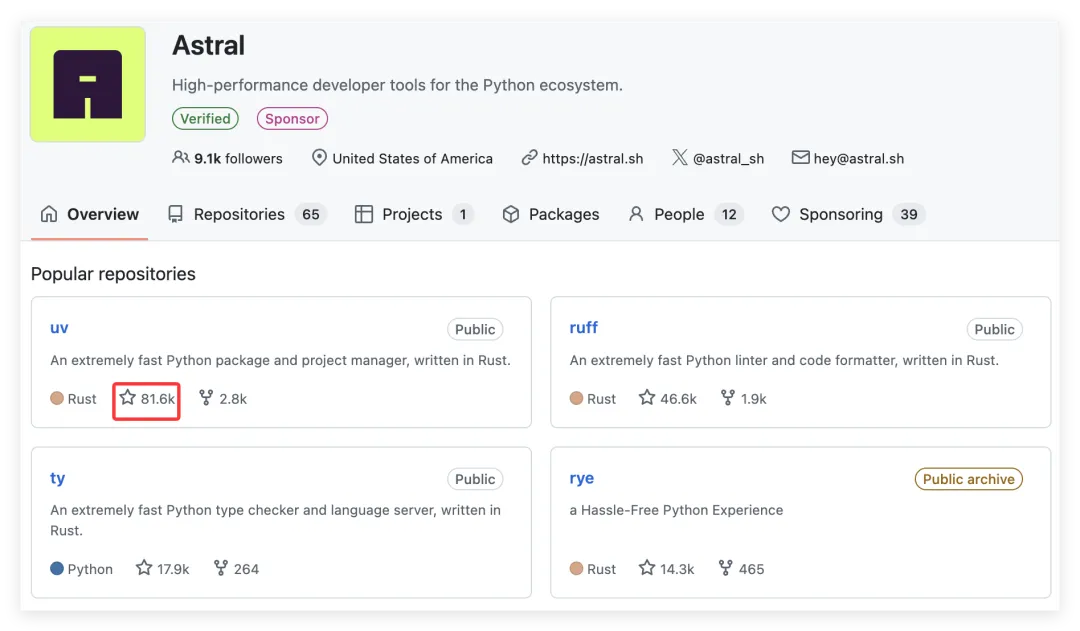Open the Sponsoring tab

[x=841, y=214]
